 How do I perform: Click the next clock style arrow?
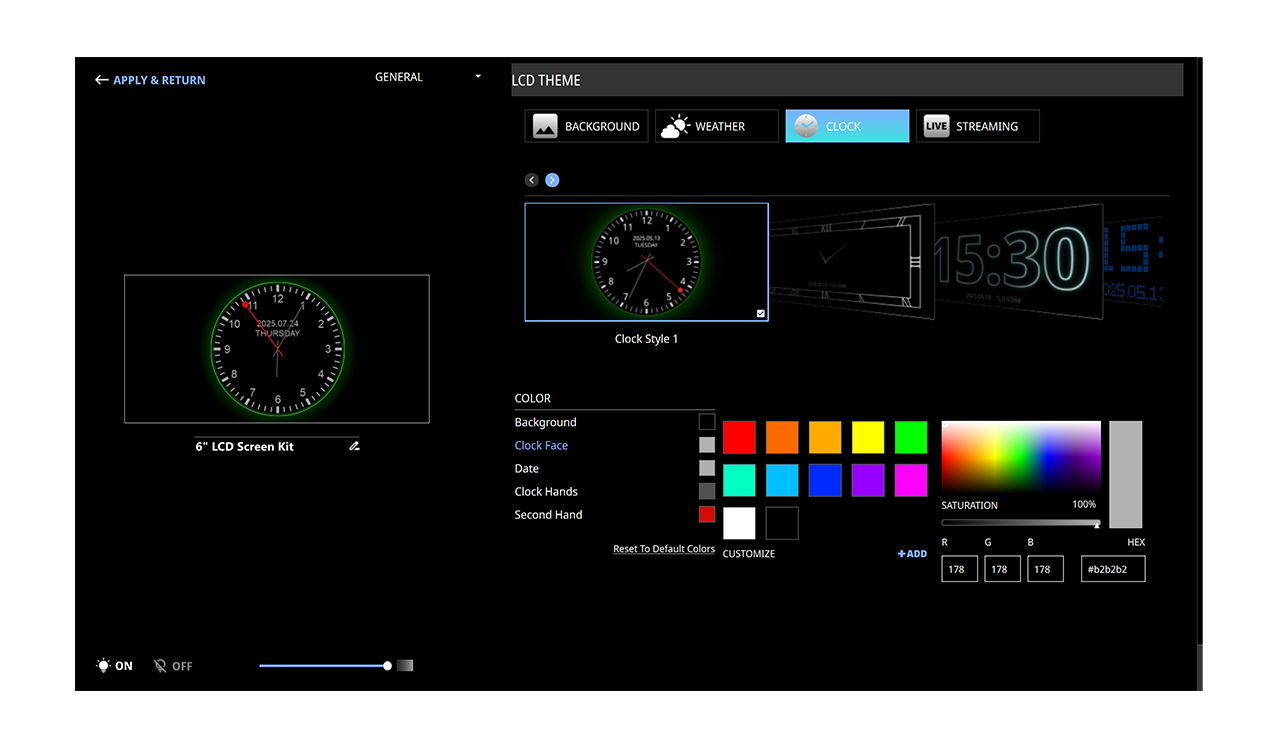pos(552,180)
